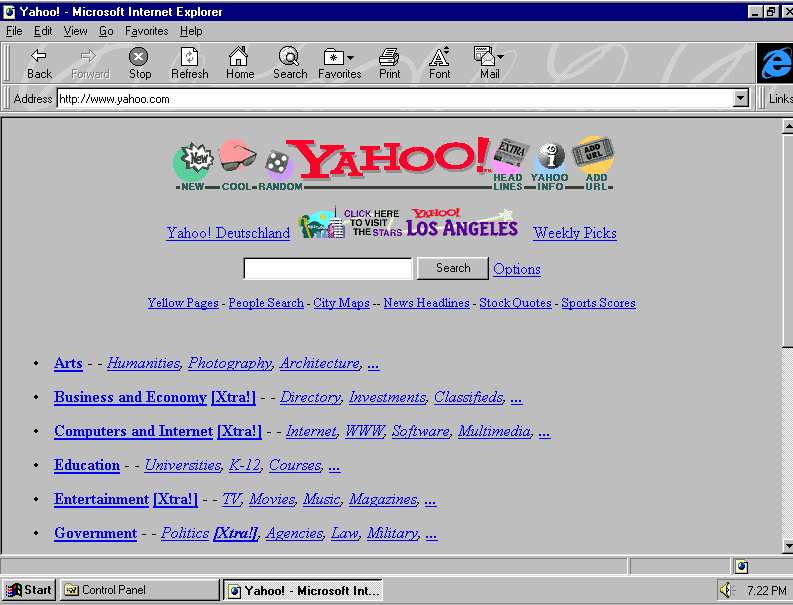Change font size with Font button

click(439, 63)
